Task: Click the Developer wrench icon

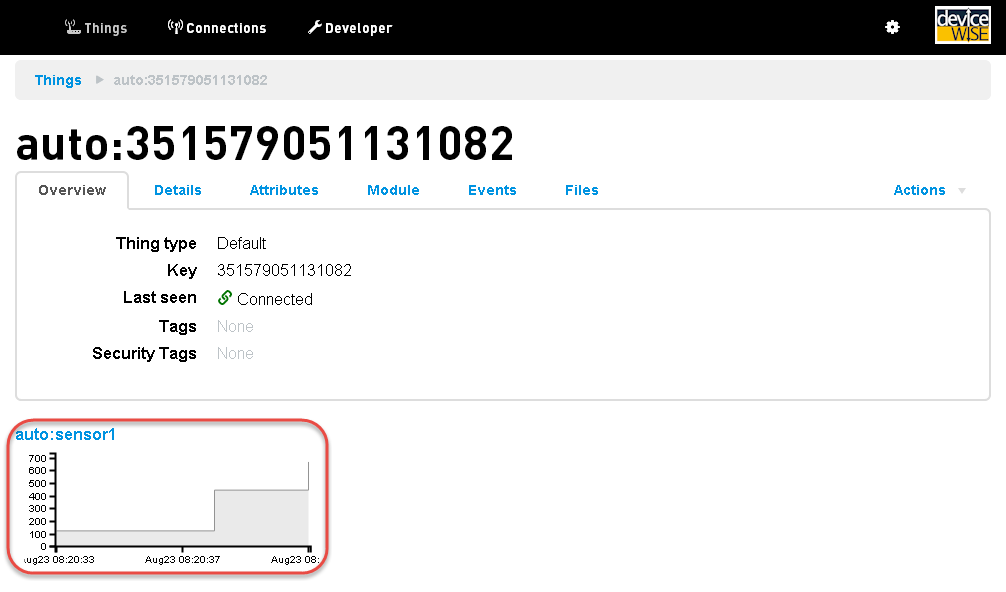Action: click(314, 27)
